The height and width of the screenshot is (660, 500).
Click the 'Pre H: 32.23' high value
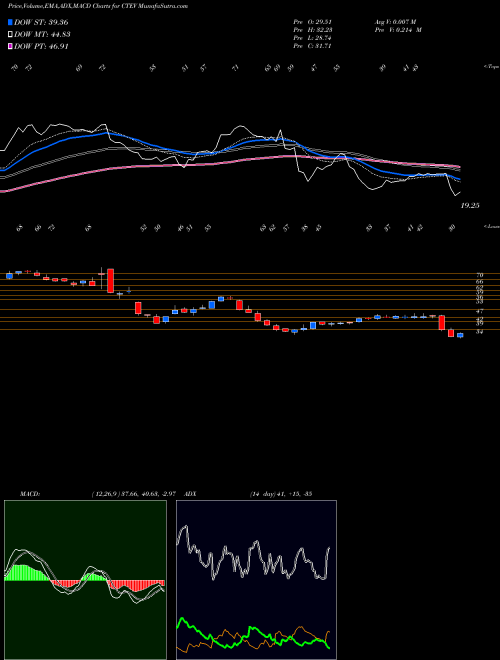313,30
